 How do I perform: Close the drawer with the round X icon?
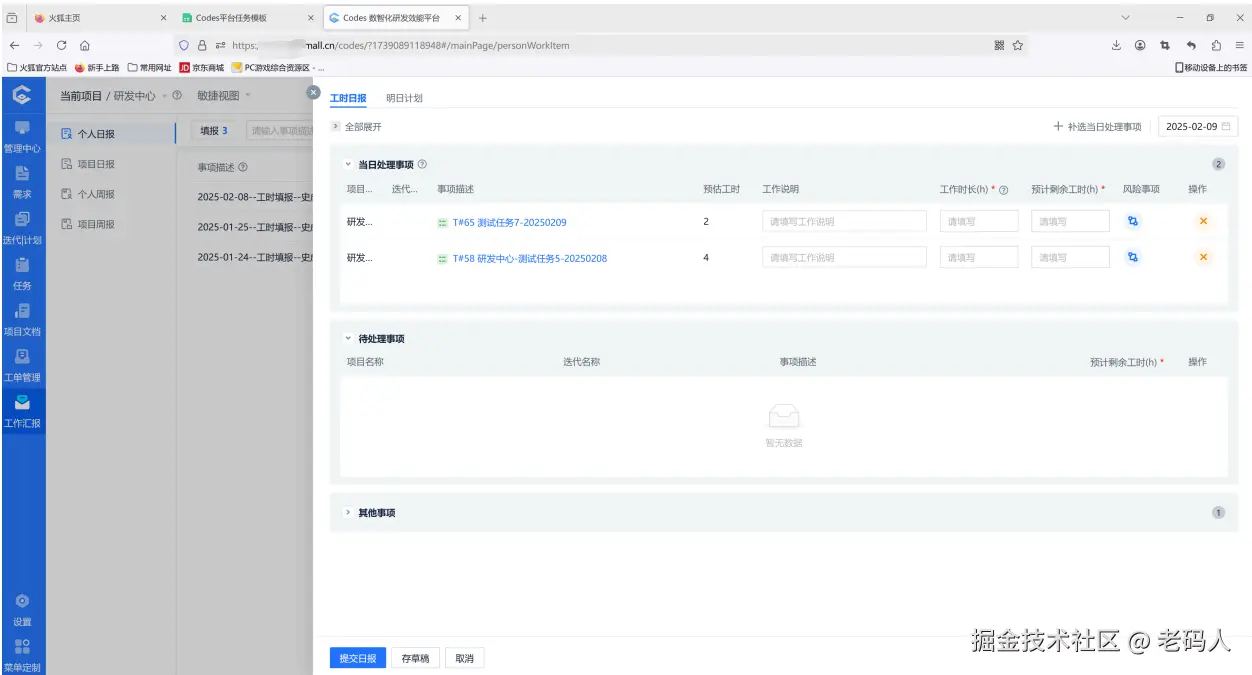tap(313, 92)
